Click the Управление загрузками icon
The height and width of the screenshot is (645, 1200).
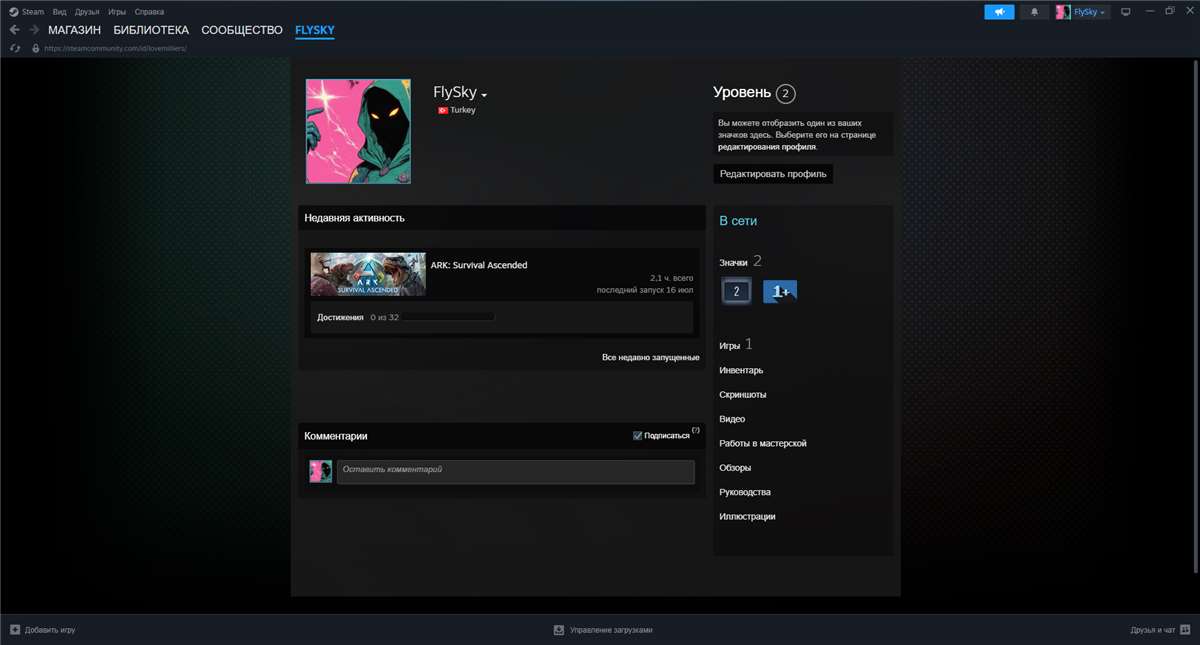559,629
